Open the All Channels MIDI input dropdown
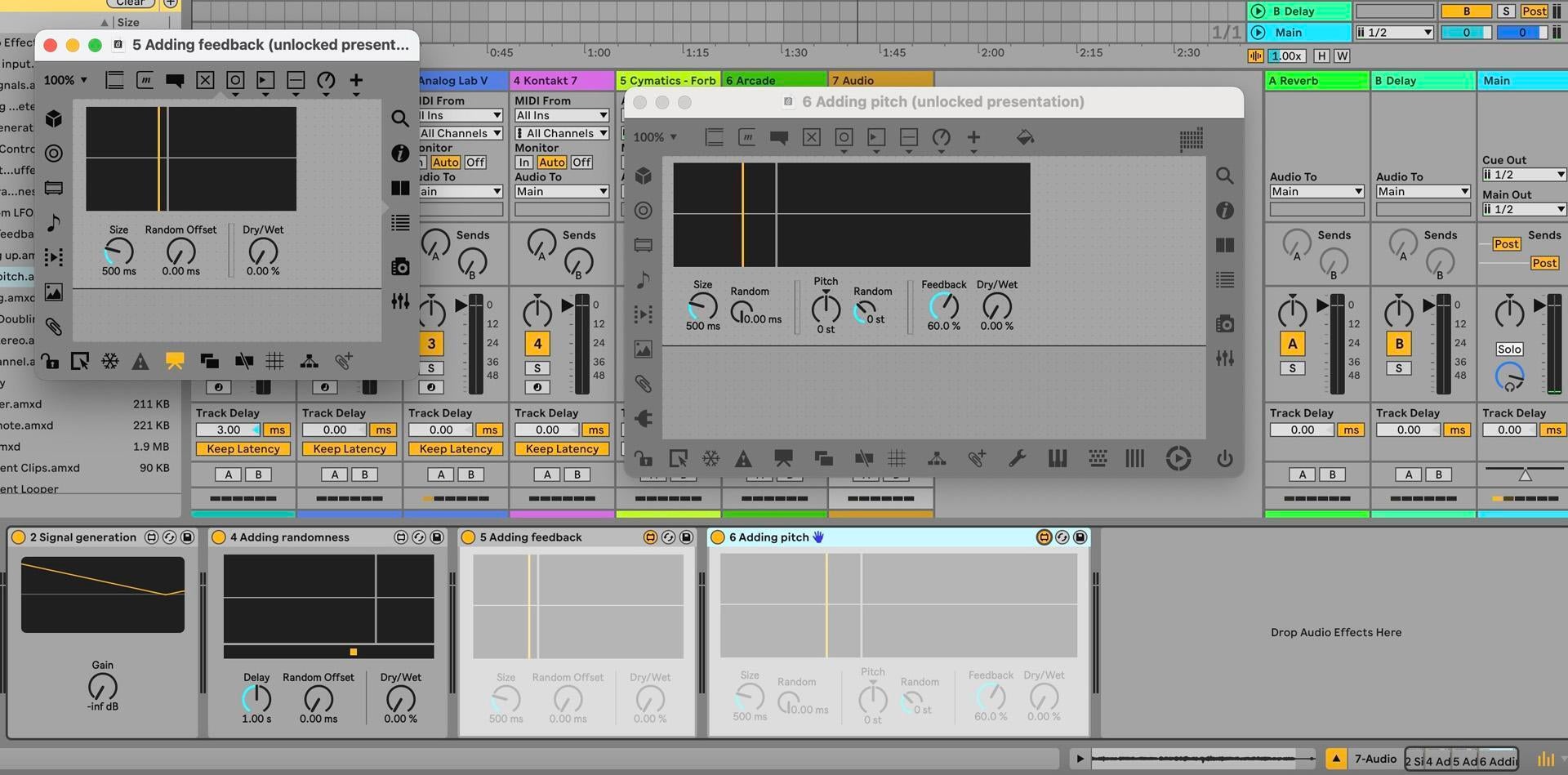The height and width of the screenshot is (775, 1568). click(x=561, y=132)
